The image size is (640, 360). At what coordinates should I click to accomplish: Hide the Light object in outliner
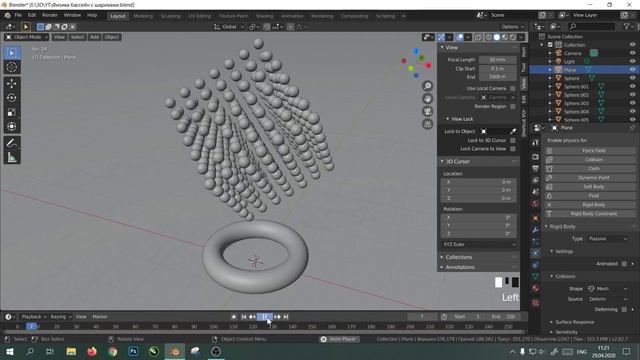click(x=632, y=62)
